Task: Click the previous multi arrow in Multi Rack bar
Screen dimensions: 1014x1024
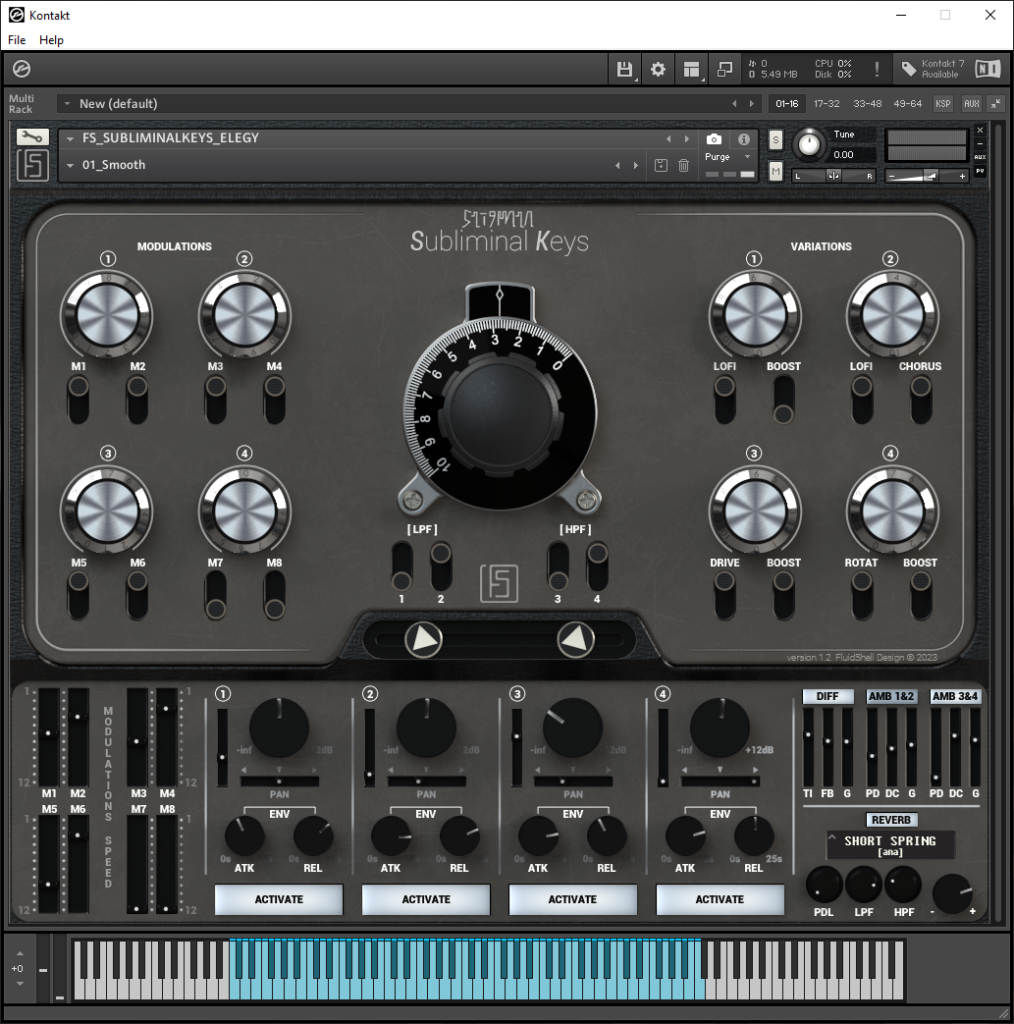Action: [734, 103]
